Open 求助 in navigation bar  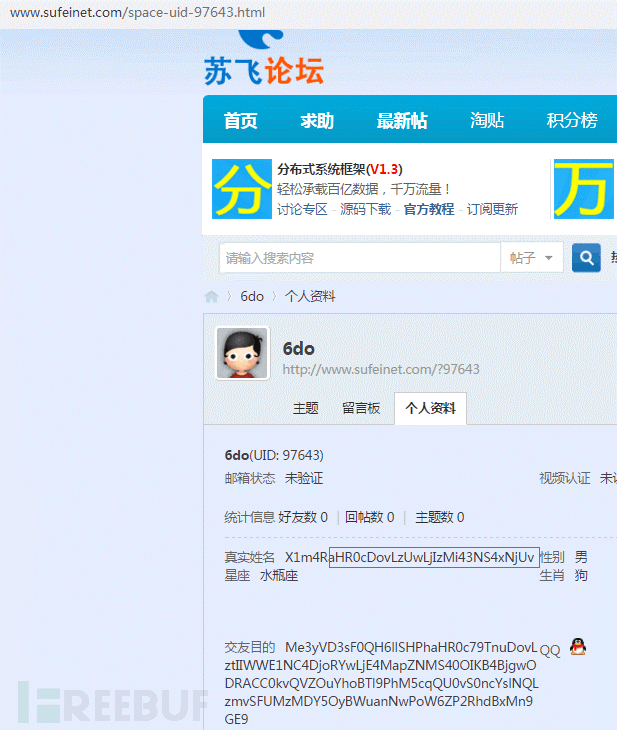coord(317,121)
